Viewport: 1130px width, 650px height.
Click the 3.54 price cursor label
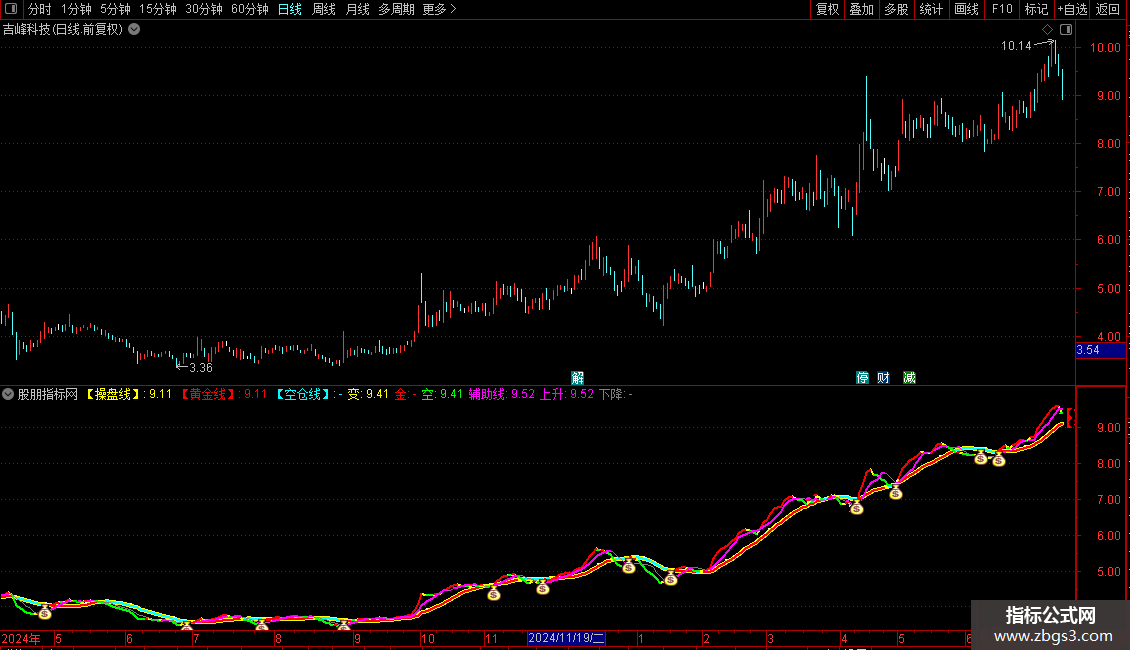[1100, 350]
